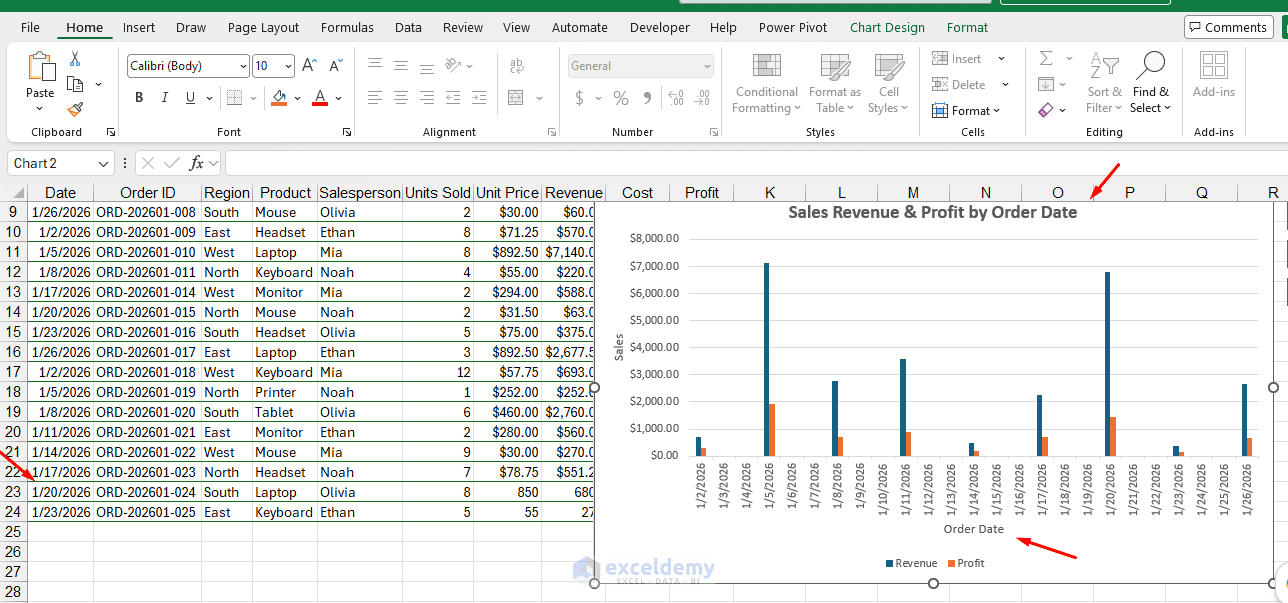Apply the Comma Style icon

click(x=647, y=98)
